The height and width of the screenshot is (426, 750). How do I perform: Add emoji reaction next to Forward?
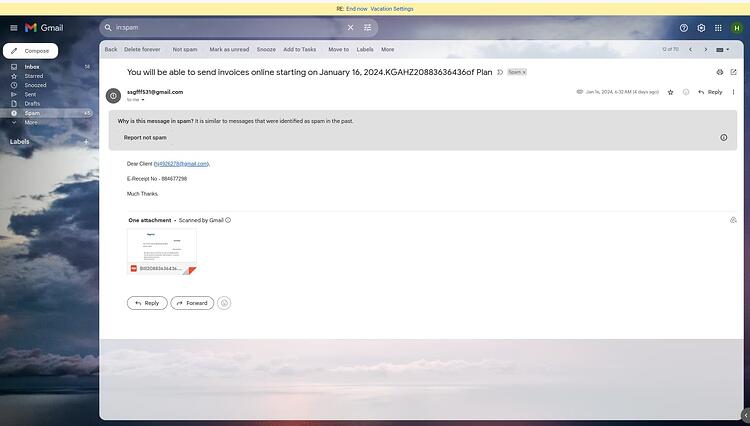tap(224, 303)
